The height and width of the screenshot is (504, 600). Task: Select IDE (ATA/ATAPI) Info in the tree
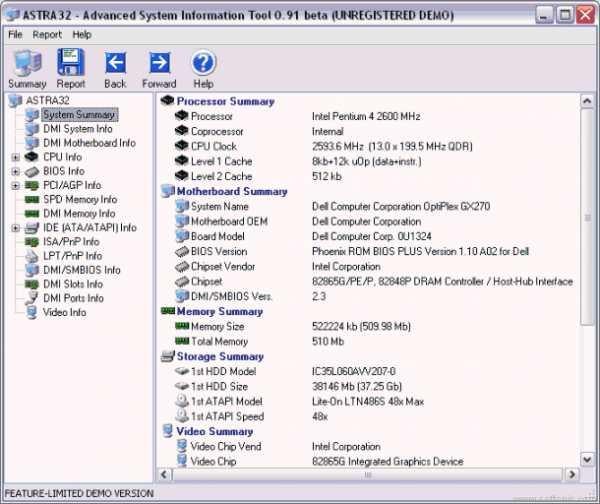(90, 228)
